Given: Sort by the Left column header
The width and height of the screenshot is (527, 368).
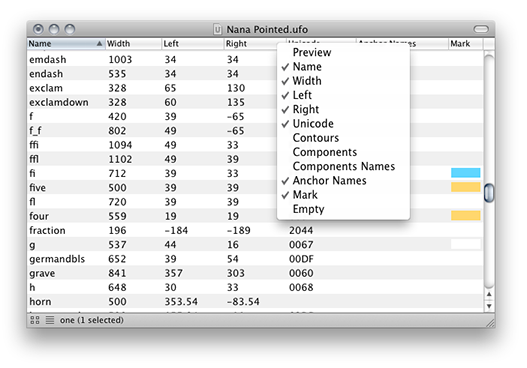Looking at the screenshot, I should pos(193,44).
